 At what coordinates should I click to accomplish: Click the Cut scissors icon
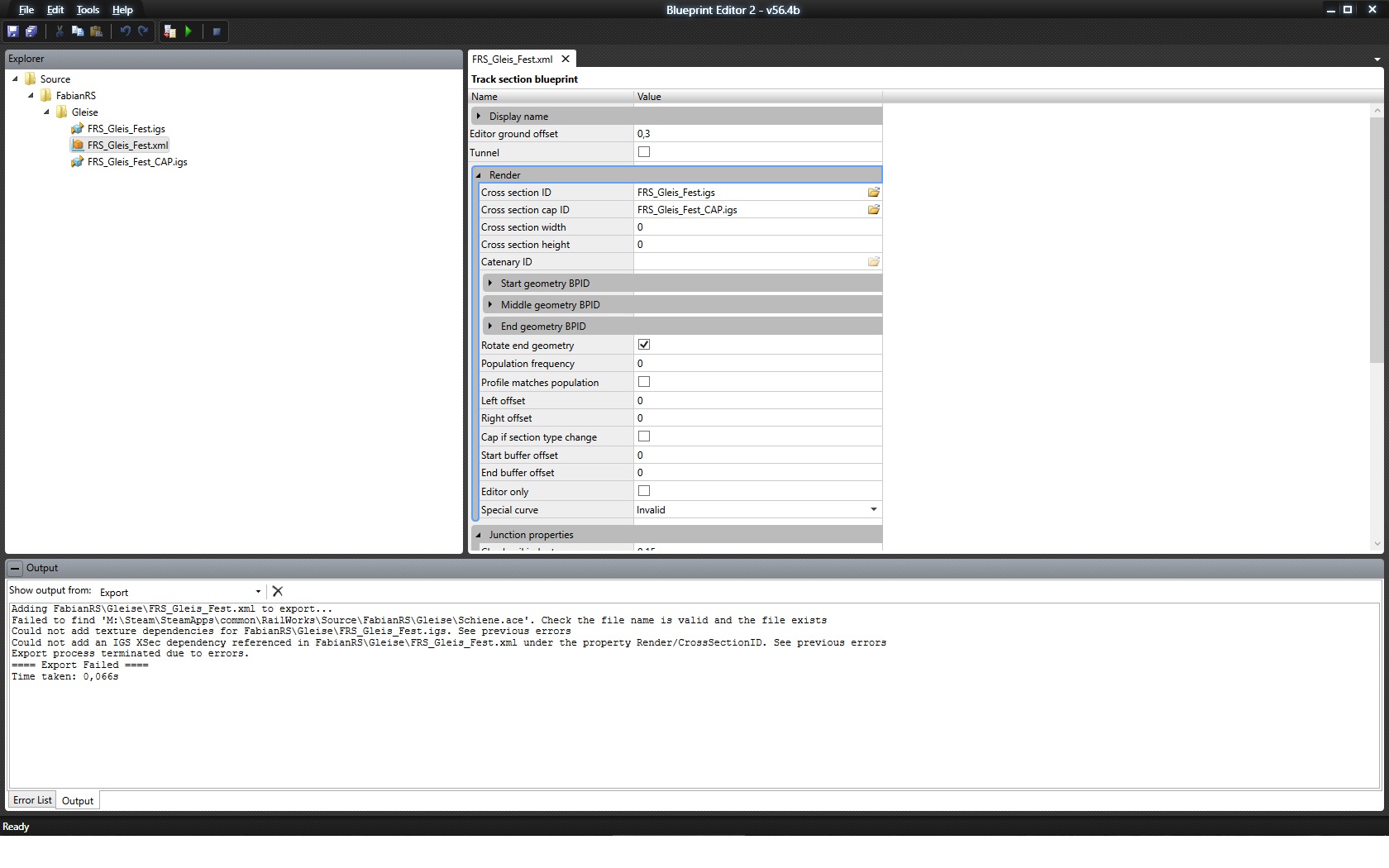pos(59,31)
